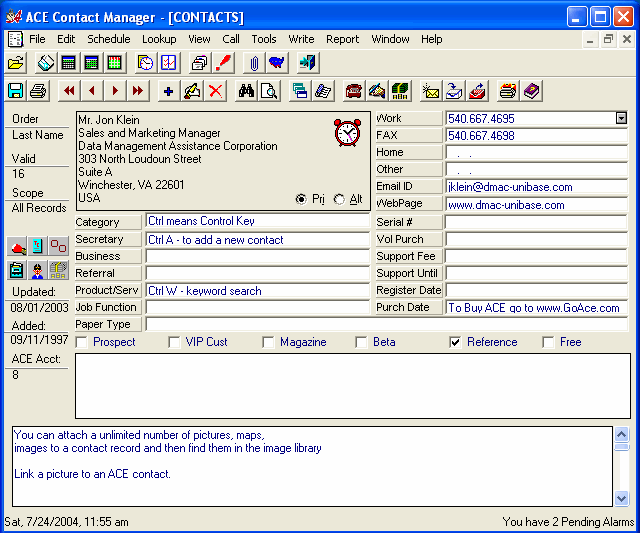Click the red telephone dial icon
This screenshot has width=640, height=533.
(x=353, y=91)
